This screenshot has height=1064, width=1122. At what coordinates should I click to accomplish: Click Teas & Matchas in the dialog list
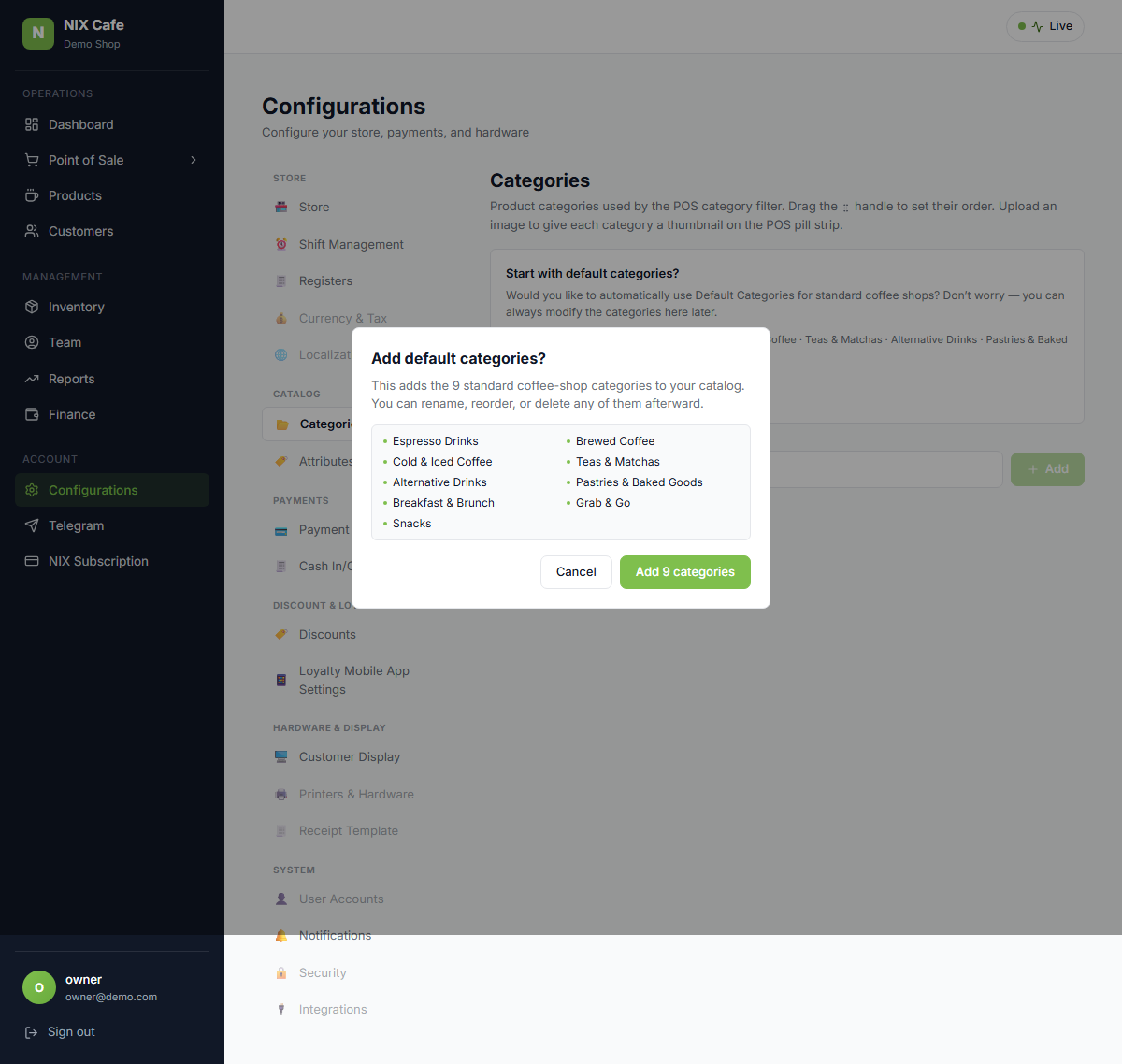tap(618, 462)
